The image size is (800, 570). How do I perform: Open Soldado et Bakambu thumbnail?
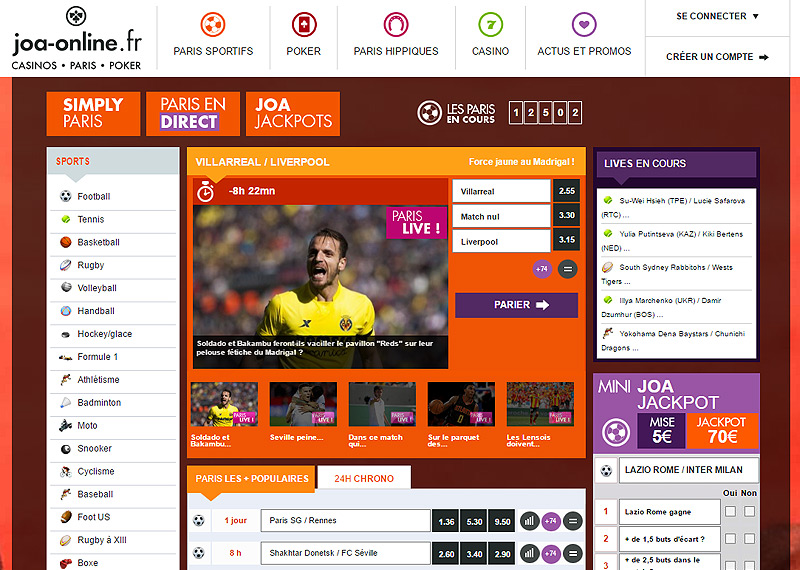click(x=224, y=404)
